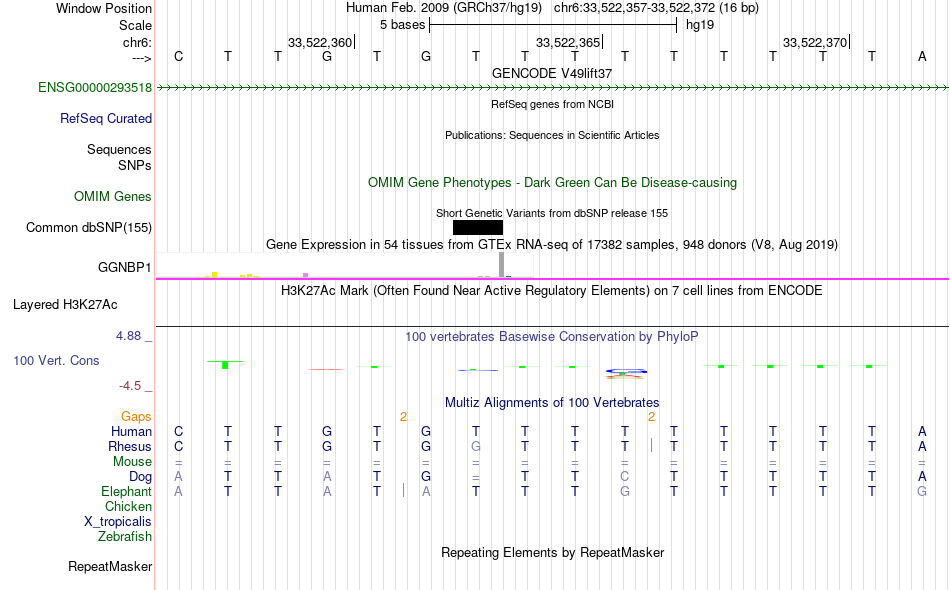Click Repeating Elements by RepeatMasker title
The width and height of the screenshot is (950, 590).
pyautogui.click(x=552, y=552)
